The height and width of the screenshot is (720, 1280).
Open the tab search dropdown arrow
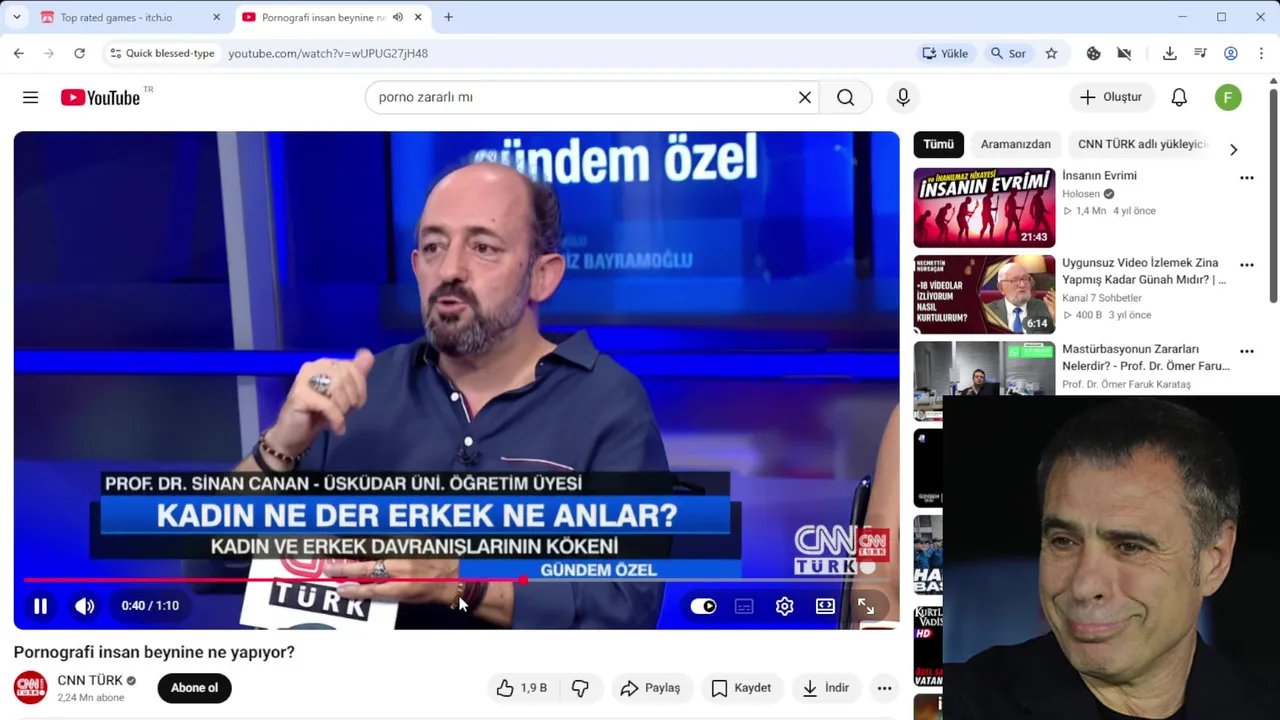pyautogui.click(x=16, y=17)
